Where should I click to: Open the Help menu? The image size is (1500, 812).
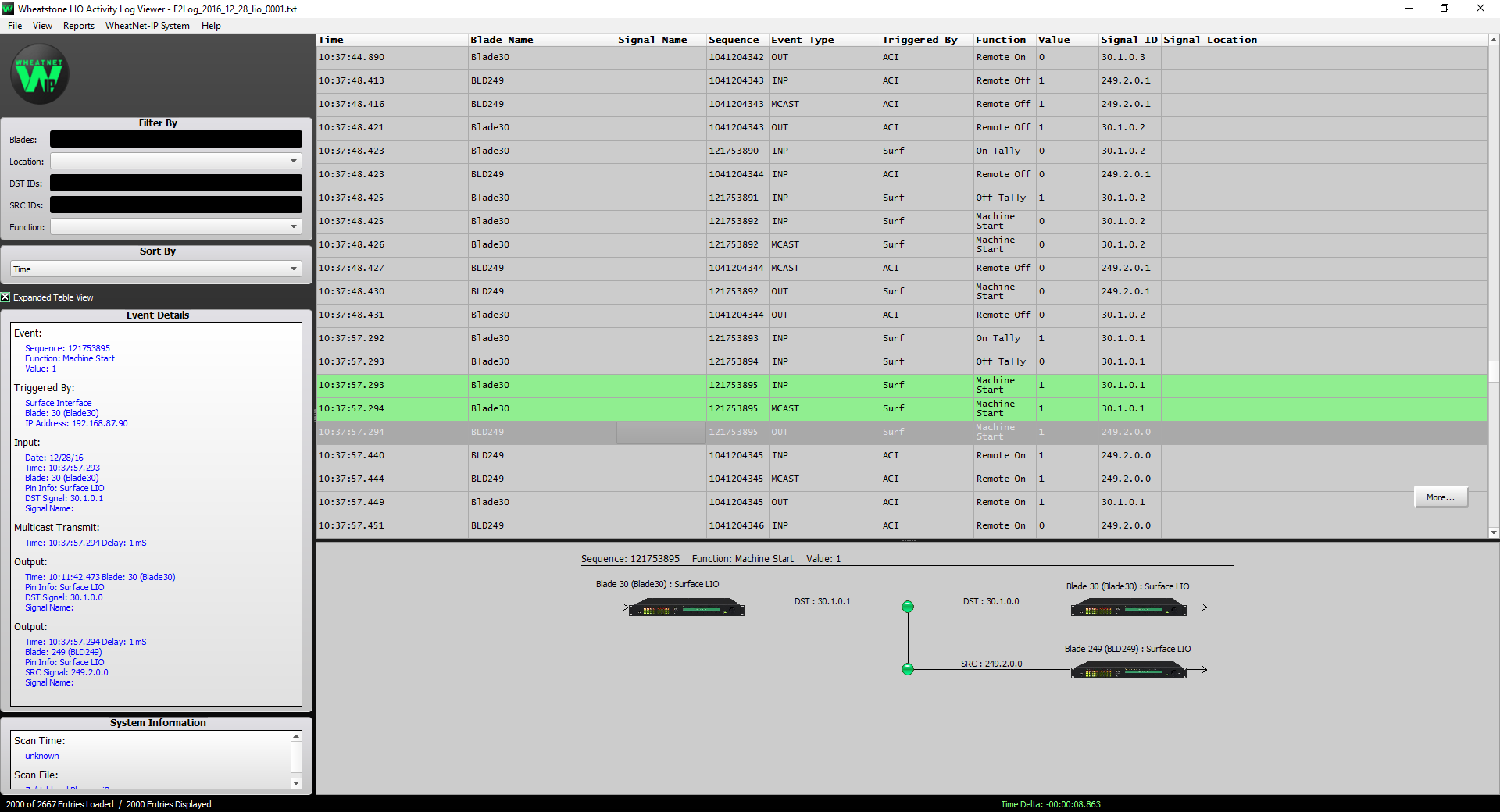tap(211, 26)
